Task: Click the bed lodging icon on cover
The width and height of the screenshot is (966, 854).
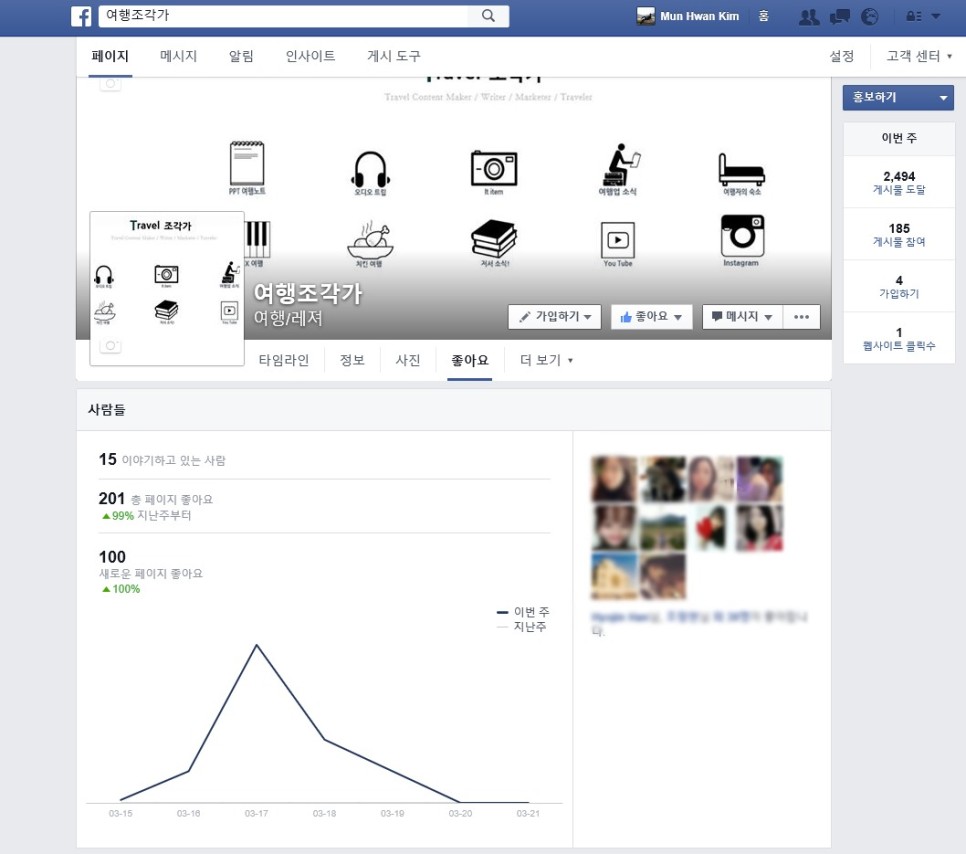Action: (x=741, y=169)
